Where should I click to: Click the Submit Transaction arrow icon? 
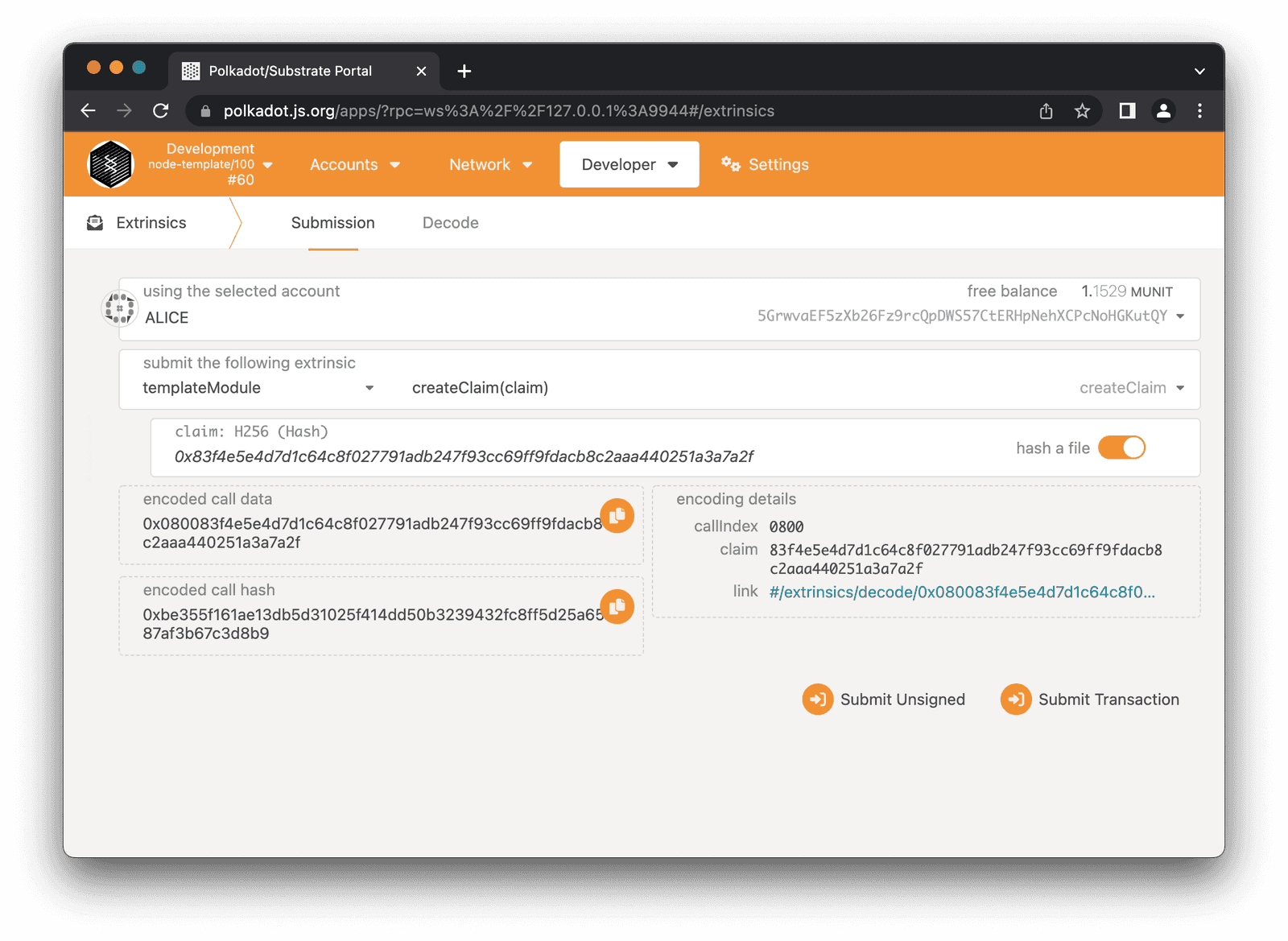tap(1015, 699)
